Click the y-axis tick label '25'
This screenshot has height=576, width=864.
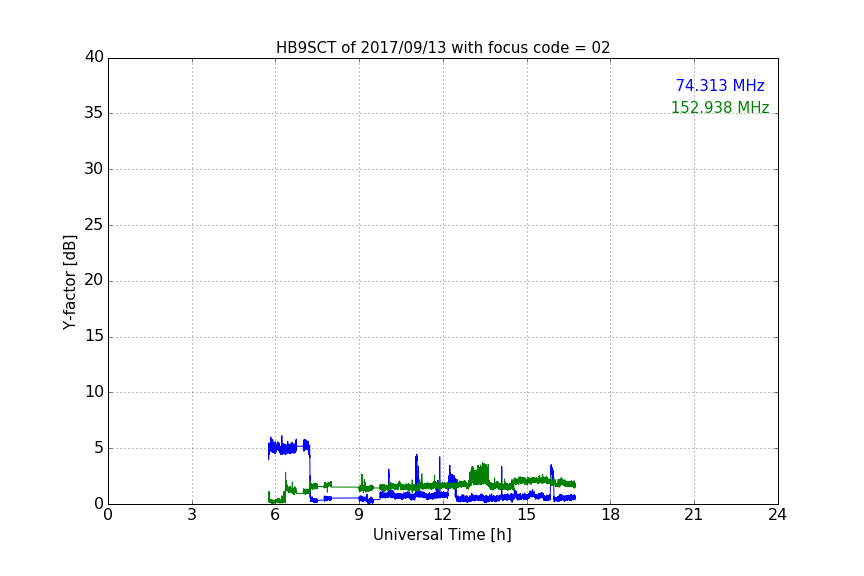pos(94,225)
